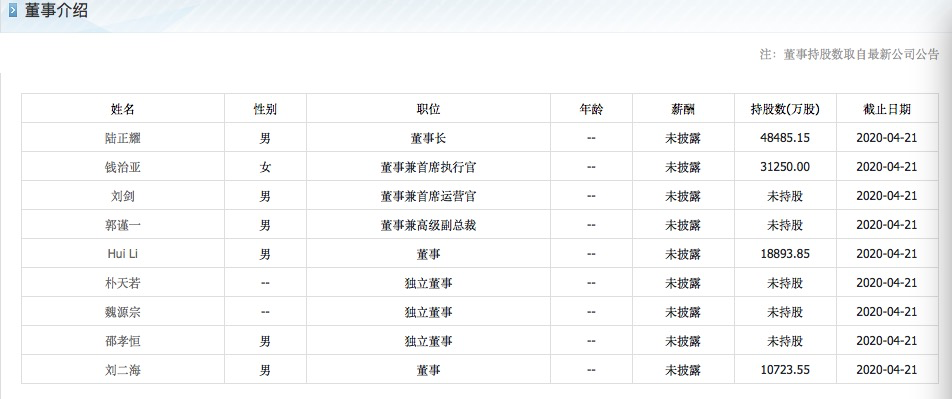
Task: Click gender 男 in 刘剑's row
Action: (x=265, y=196)
